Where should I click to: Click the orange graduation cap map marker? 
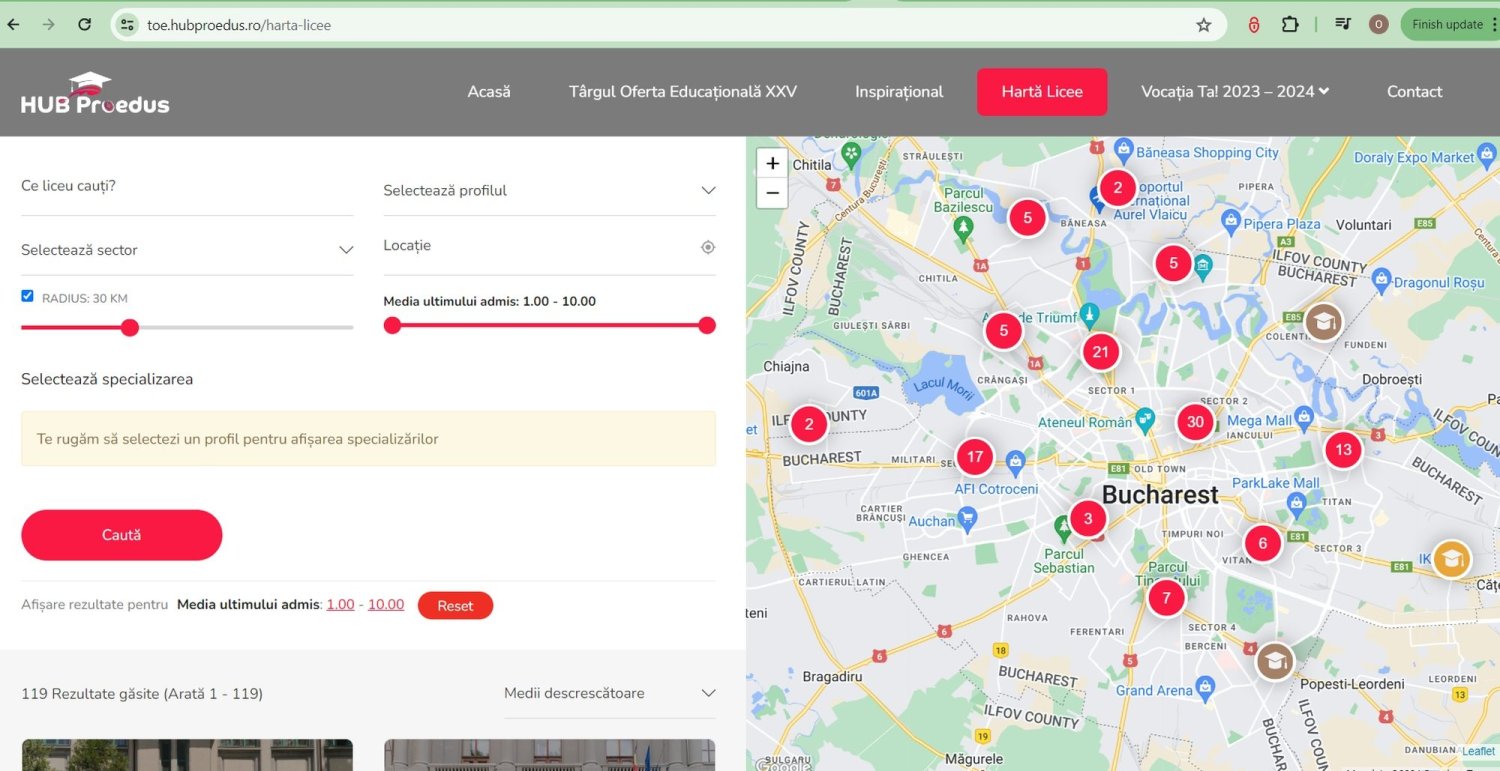(1451, 559)
